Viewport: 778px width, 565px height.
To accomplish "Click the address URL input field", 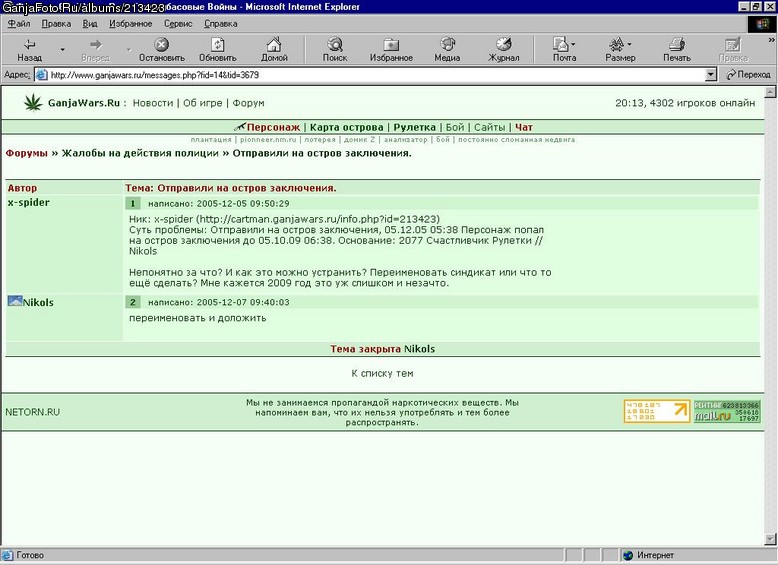I will pyautogui.click(x=376, y=75).
